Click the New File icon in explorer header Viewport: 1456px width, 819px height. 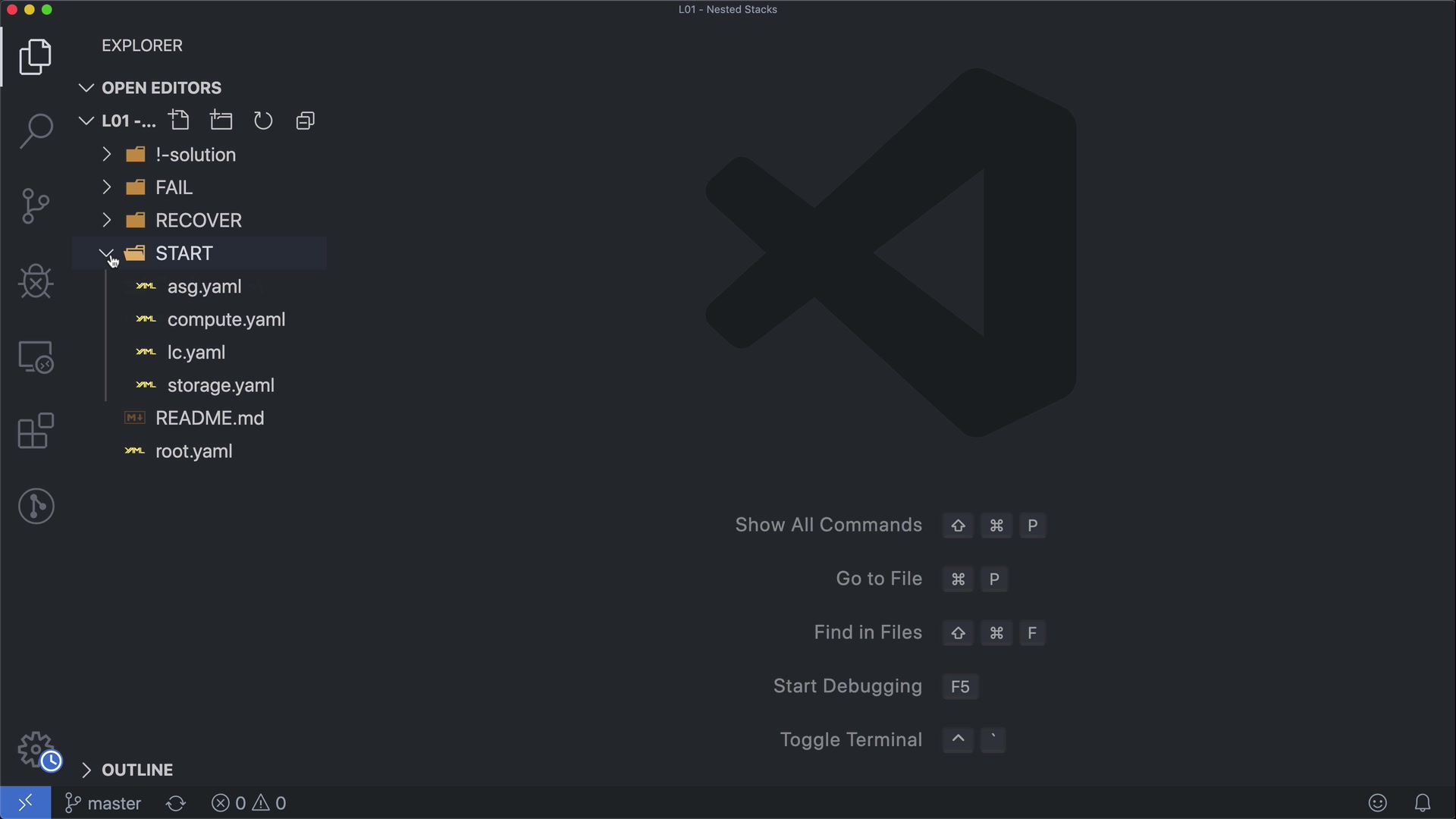[180, 121]
